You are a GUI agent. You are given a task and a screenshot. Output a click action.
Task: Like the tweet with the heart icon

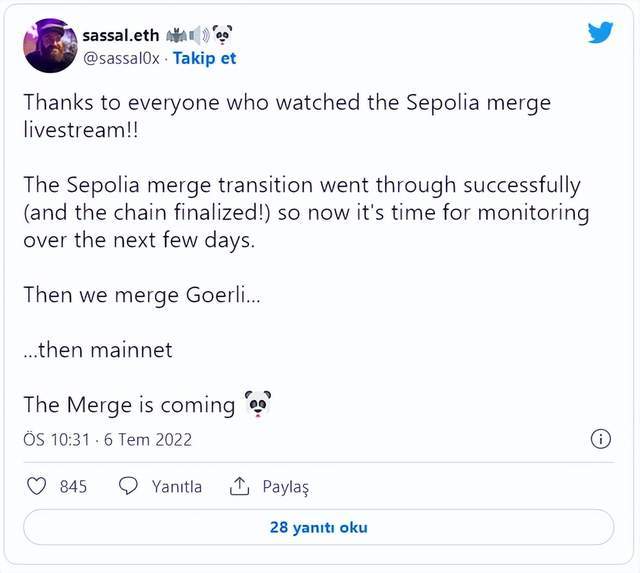click(37, 487)
